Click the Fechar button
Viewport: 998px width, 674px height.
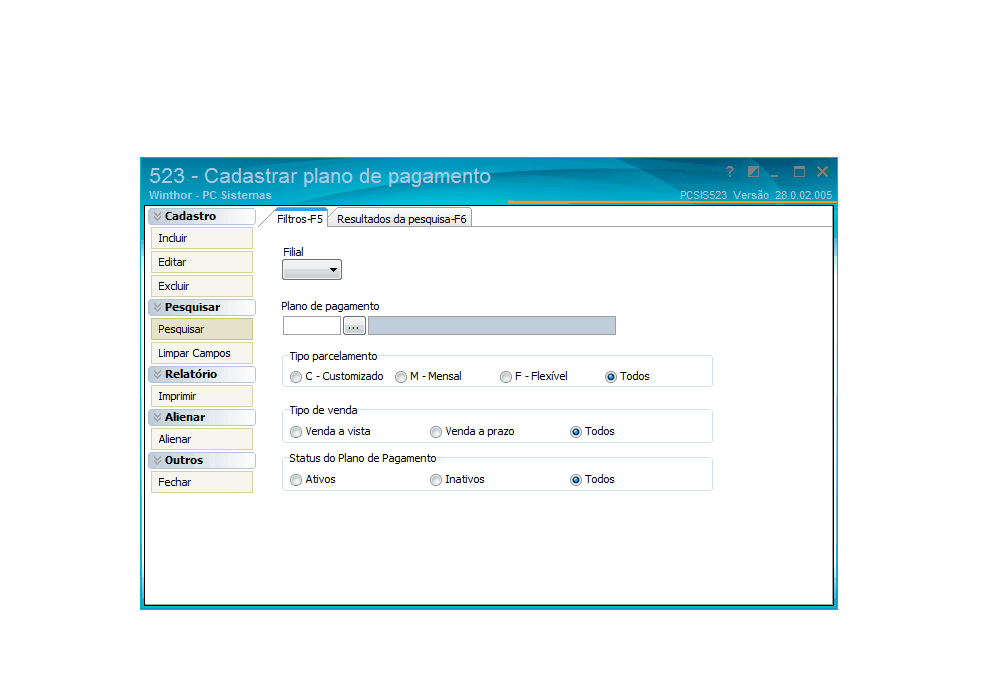pyautogui.click(x=202, y=482)
